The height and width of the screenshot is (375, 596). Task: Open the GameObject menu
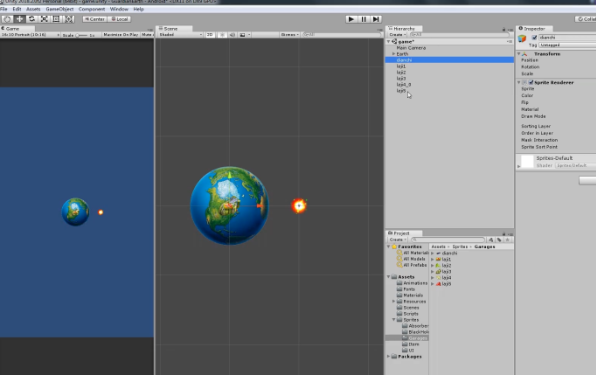coord(59,9)
